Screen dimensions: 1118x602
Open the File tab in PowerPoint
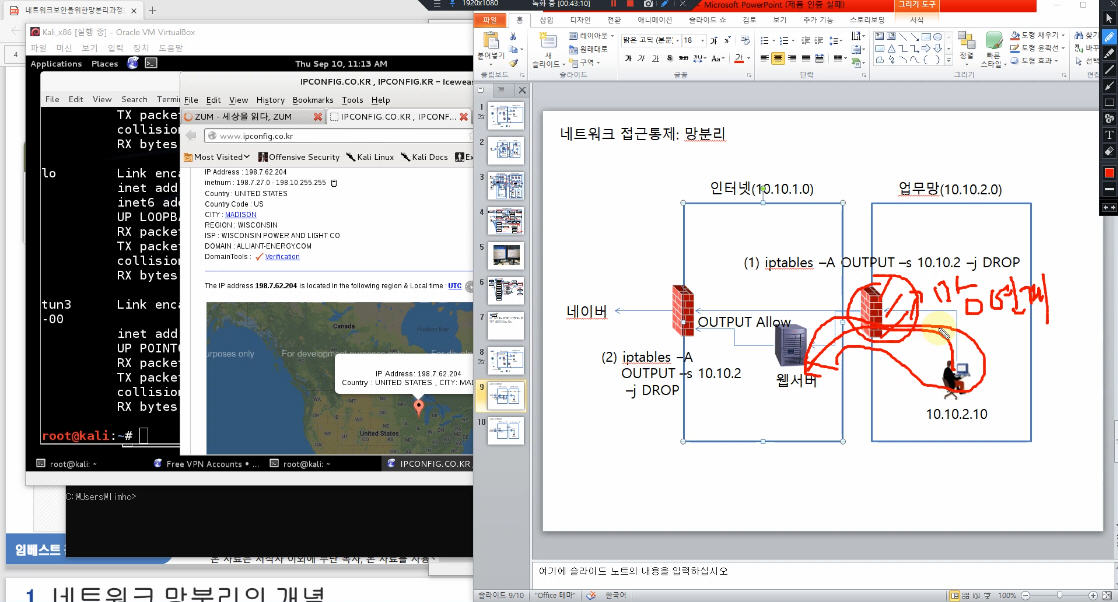click(490, 20)
